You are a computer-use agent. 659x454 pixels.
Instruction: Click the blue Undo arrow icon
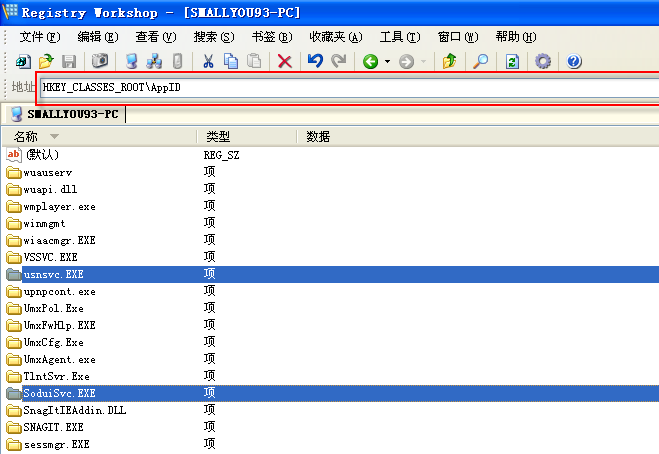click(315, 61)
